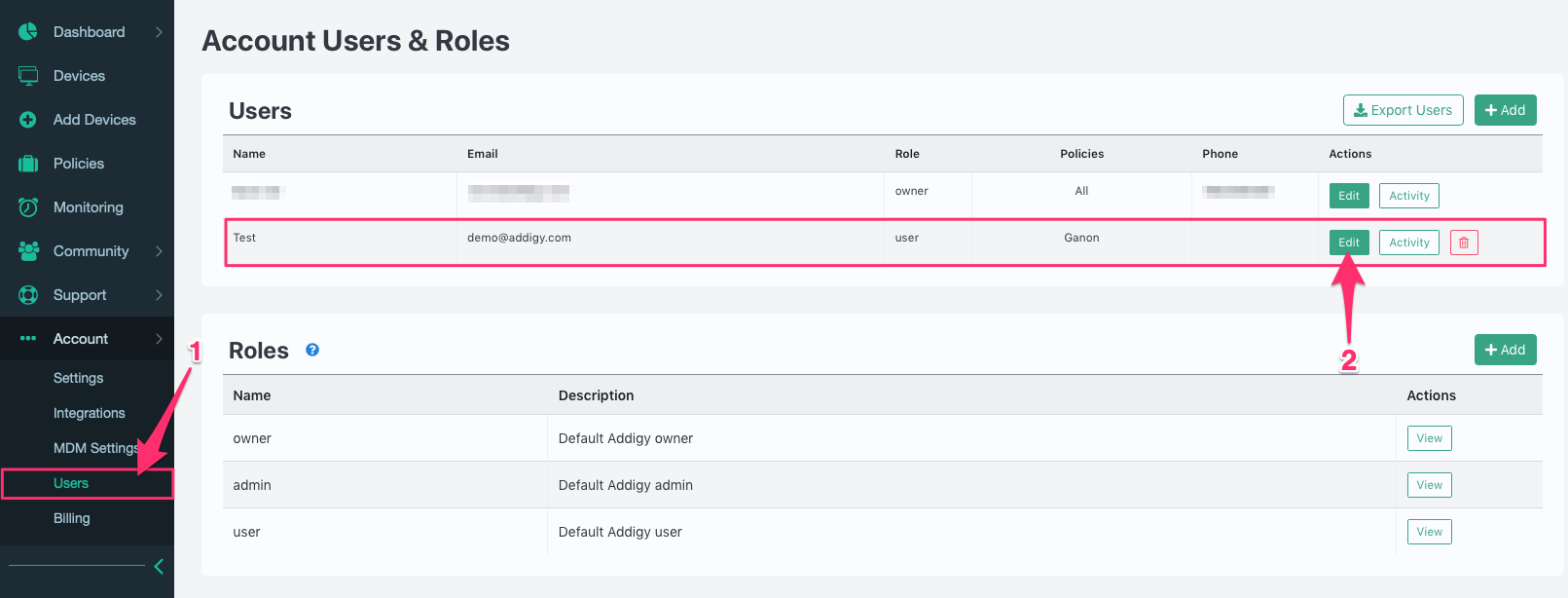Image resolution: width=1568 pixels, height=598 pixels.
Task: Expand the Community submenu chevron
Action: [159, 251]
